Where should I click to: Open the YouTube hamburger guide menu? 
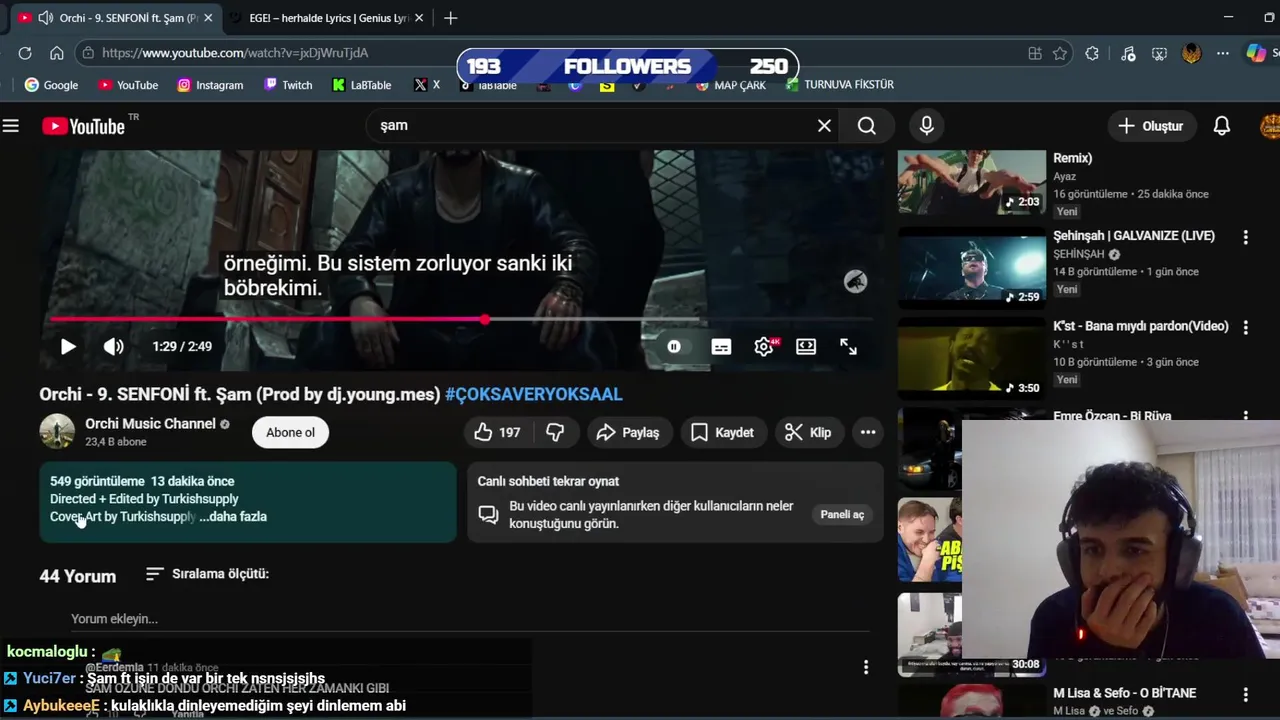click(11, 126)
